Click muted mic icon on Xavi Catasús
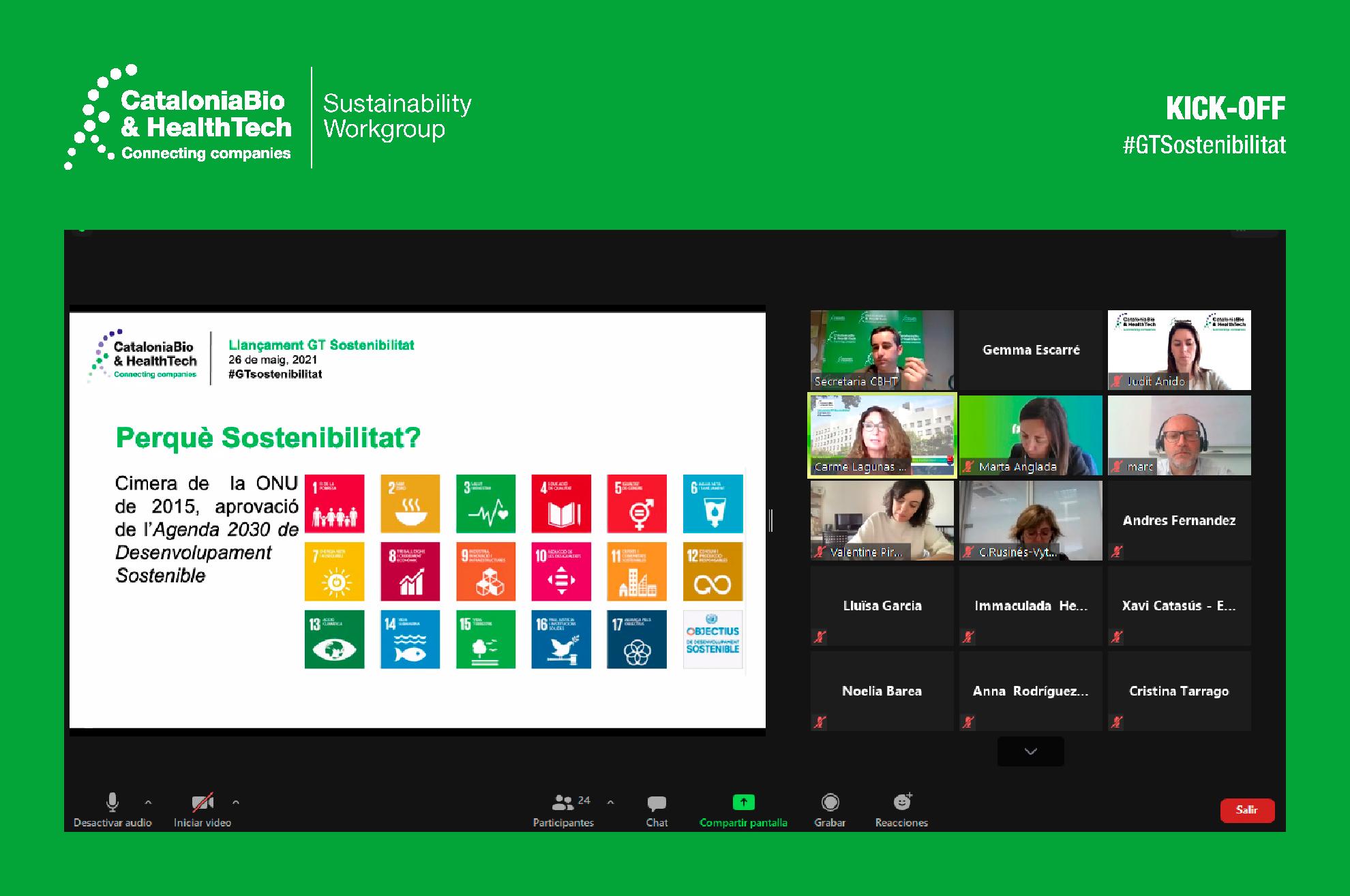 click(x=1117, y=637)
